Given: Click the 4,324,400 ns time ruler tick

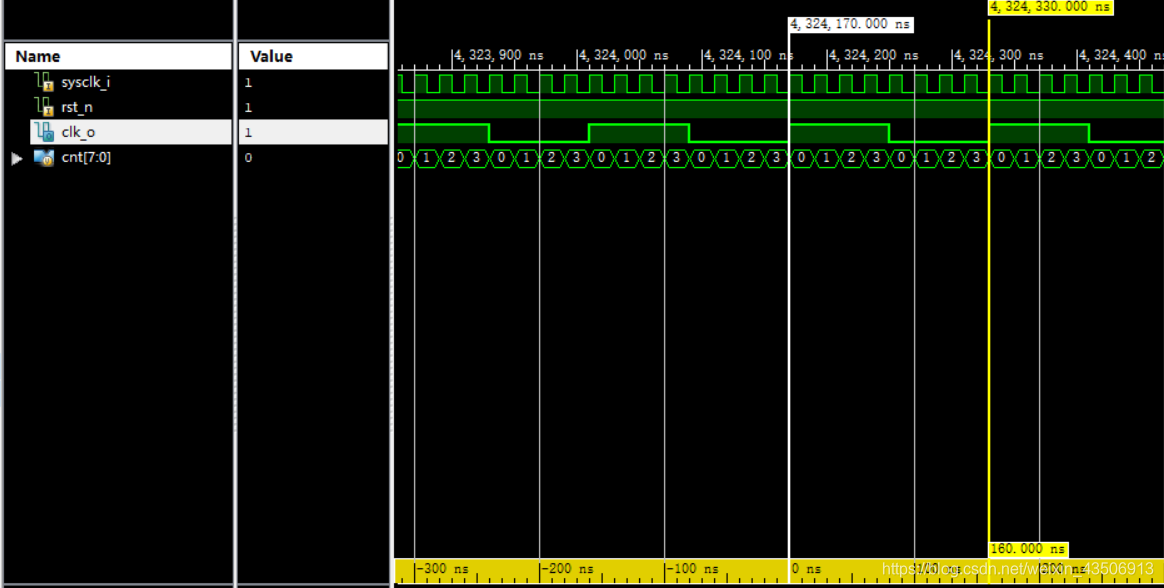Looking at the screenshot, I should 1121,55.
